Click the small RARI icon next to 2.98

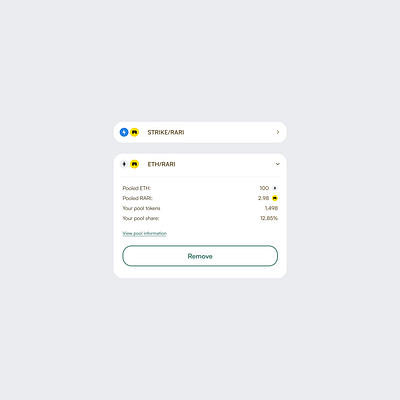(275, 198)
